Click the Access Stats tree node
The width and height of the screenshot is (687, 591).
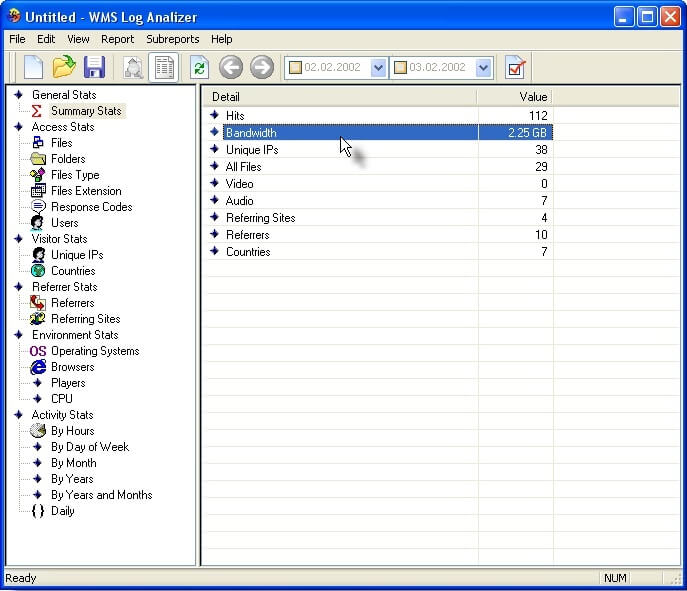(x=63, y=127)
